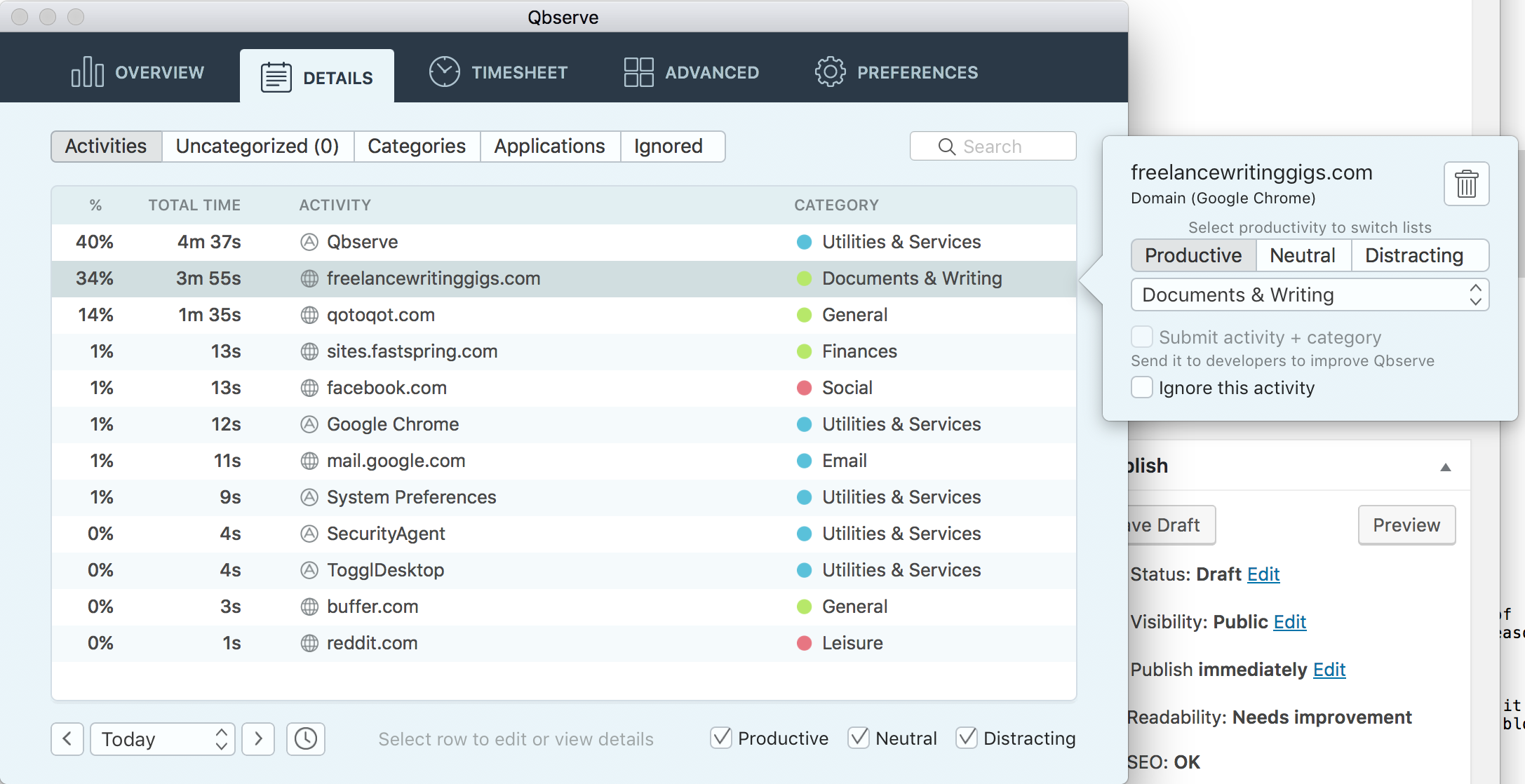Edit the Visibility: Public link
Image resolution: width=1525 pixels, height=784 pixels.
pos(1289,622)
